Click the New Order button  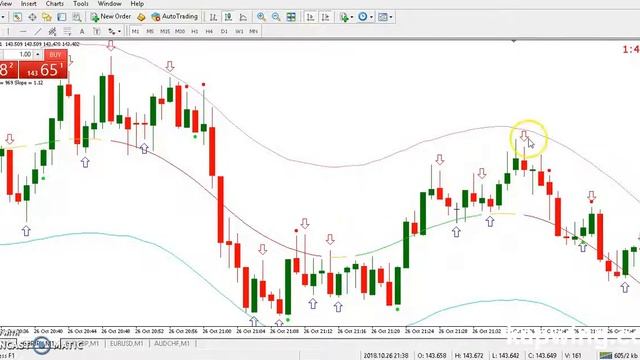coord(111,17)
